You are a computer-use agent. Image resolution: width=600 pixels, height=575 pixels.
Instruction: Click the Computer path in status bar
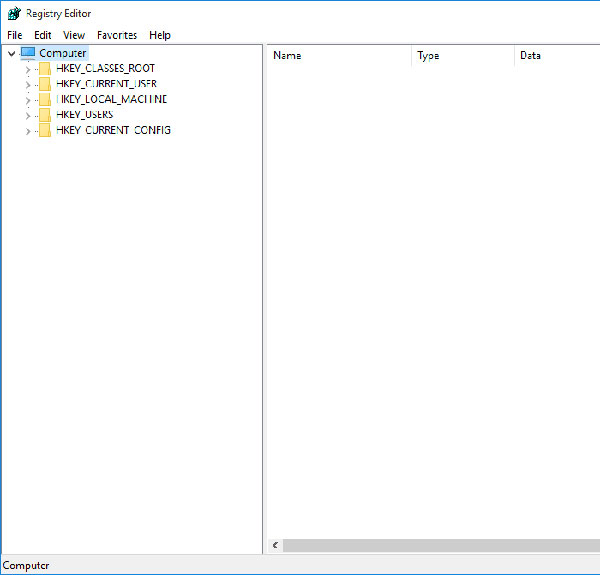pyautogui.click(x=26, y=565)
